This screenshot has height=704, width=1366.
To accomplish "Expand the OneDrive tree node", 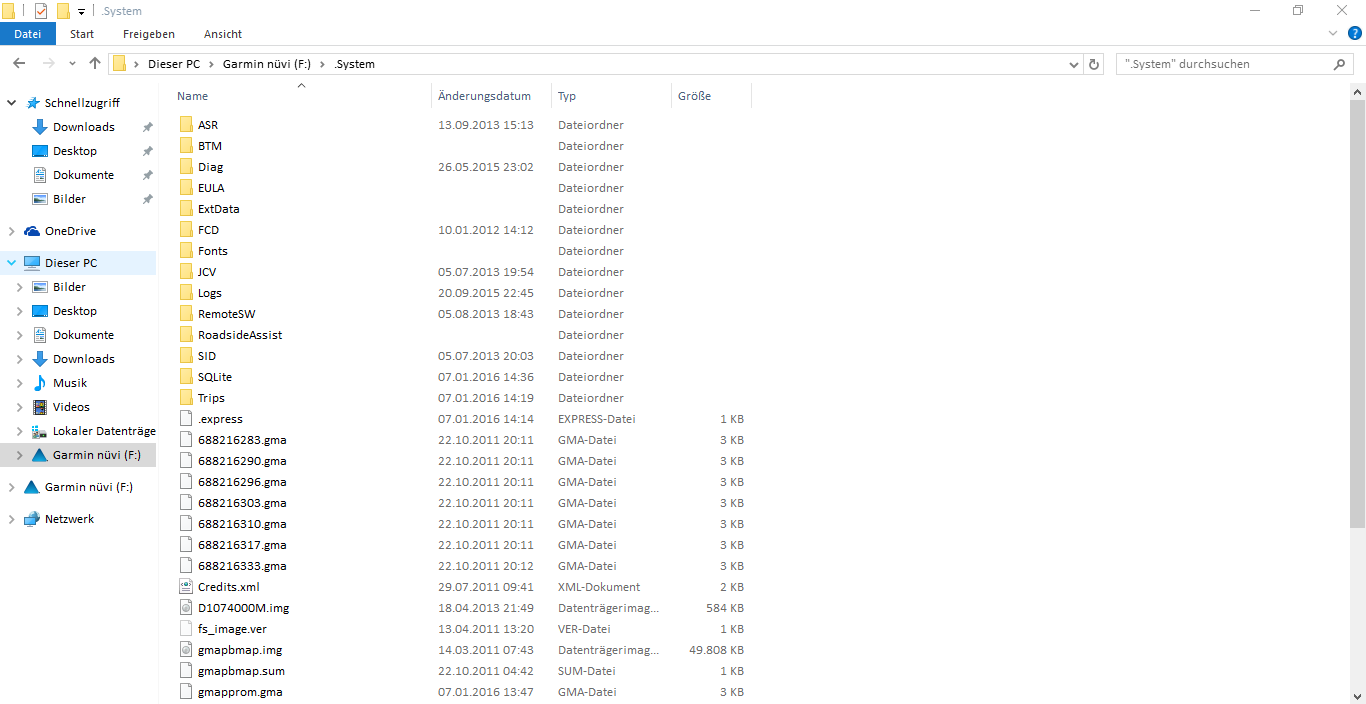I will 11,231.
